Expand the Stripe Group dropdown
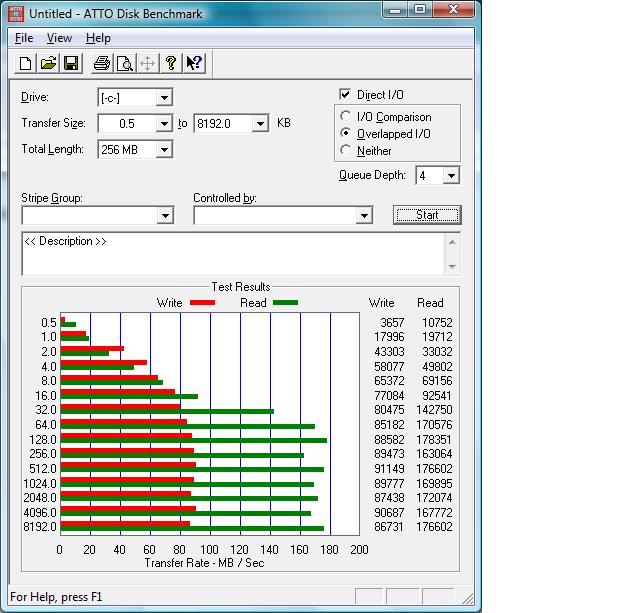640x613 pixels. [165, 215]
